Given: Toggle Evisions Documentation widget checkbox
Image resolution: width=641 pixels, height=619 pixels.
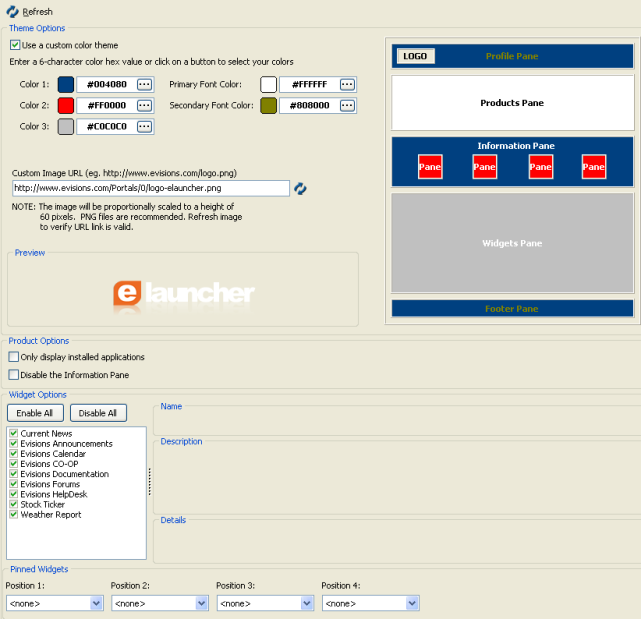Looking at the screenshot, I should 13,474.
